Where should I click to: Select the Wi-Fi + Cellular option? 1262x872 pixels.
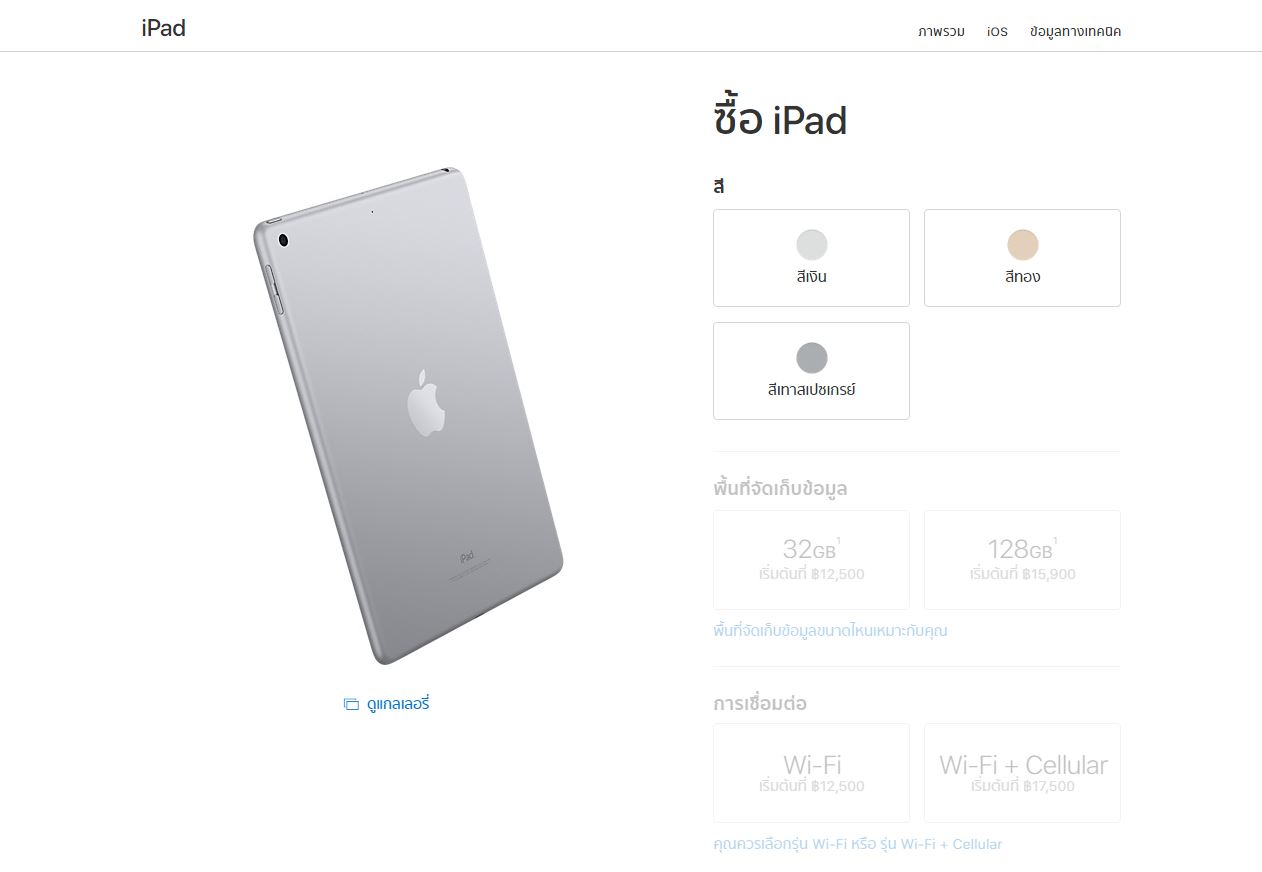click(1022, 773)
